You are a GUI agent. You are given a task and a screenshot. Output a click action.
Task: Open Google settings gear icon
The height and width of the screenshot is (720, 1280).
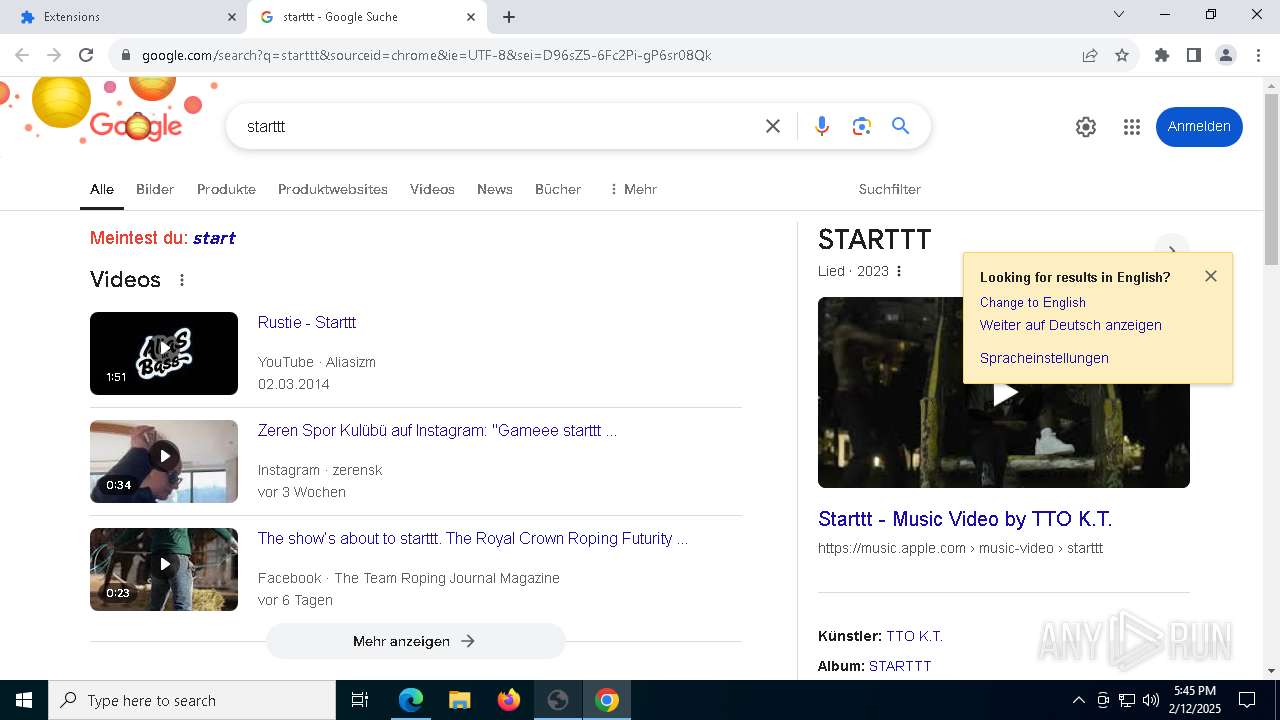click(x=1086, y=127)
